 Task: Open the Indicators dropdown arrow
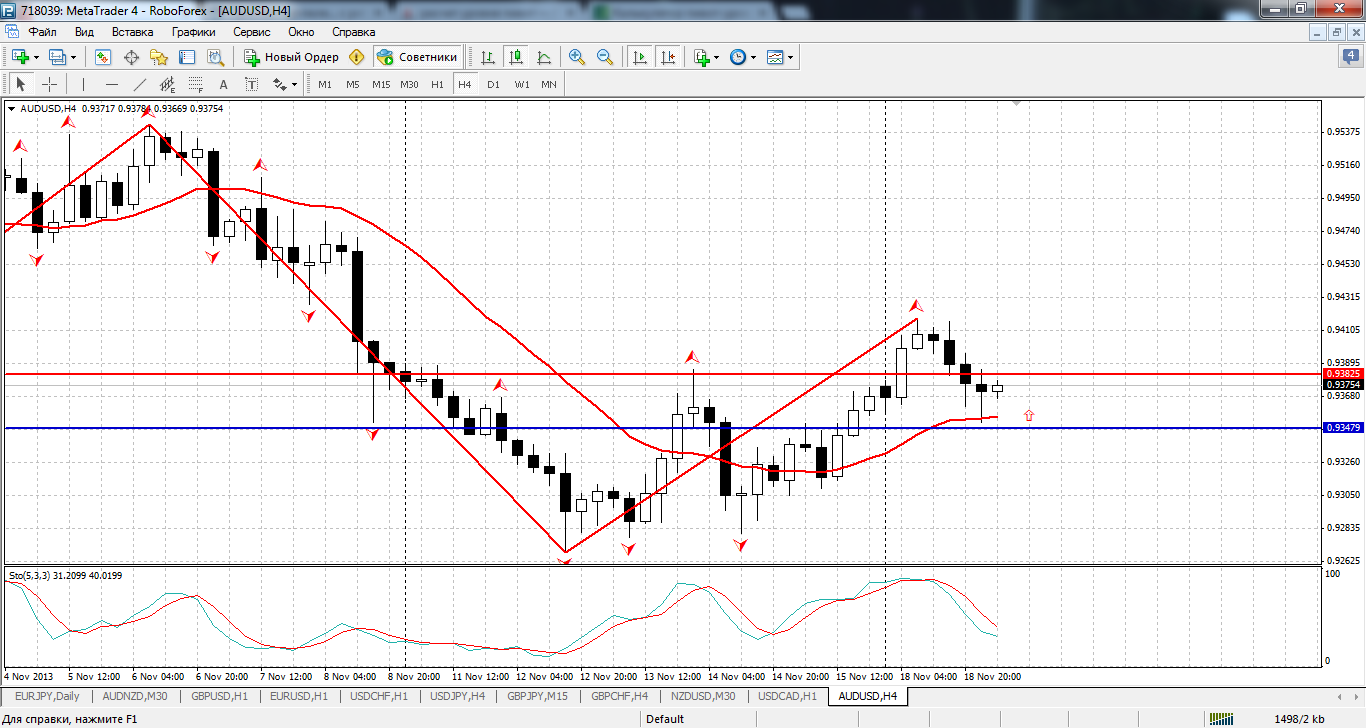(716, 57)
